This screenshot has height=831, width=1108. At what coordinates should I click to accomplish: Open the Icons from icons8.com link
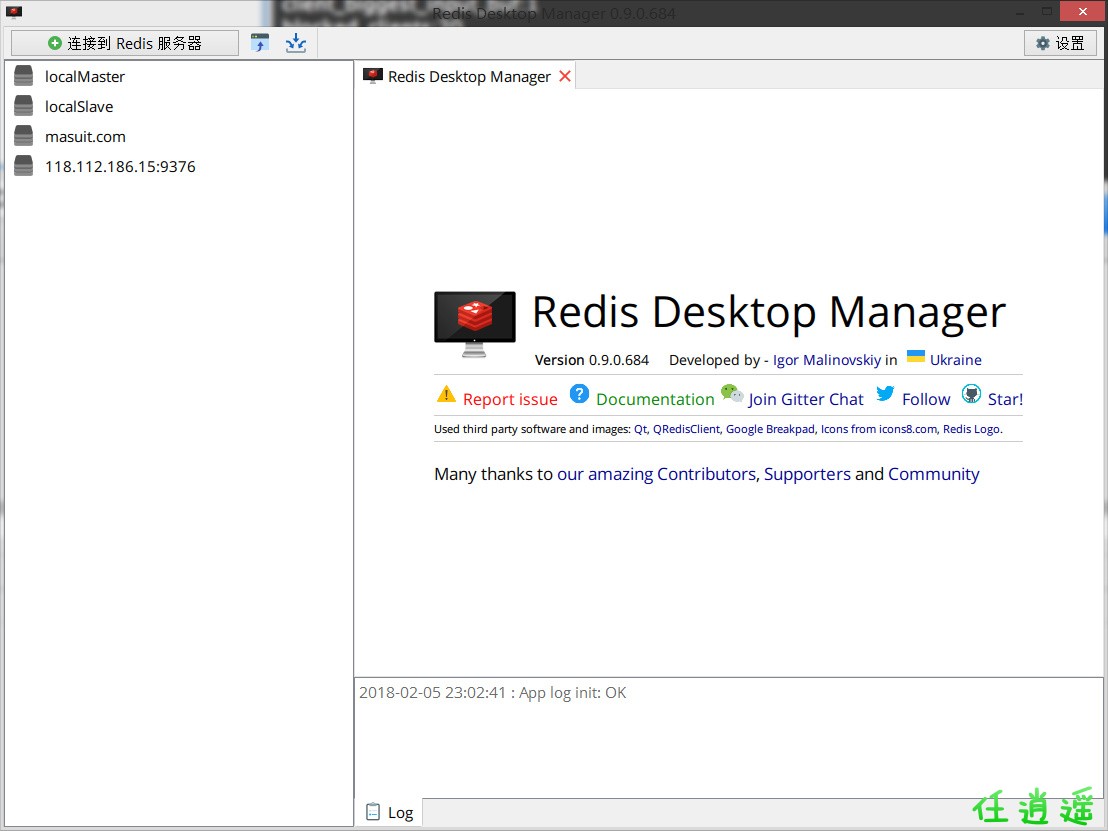tap(879, 429)
